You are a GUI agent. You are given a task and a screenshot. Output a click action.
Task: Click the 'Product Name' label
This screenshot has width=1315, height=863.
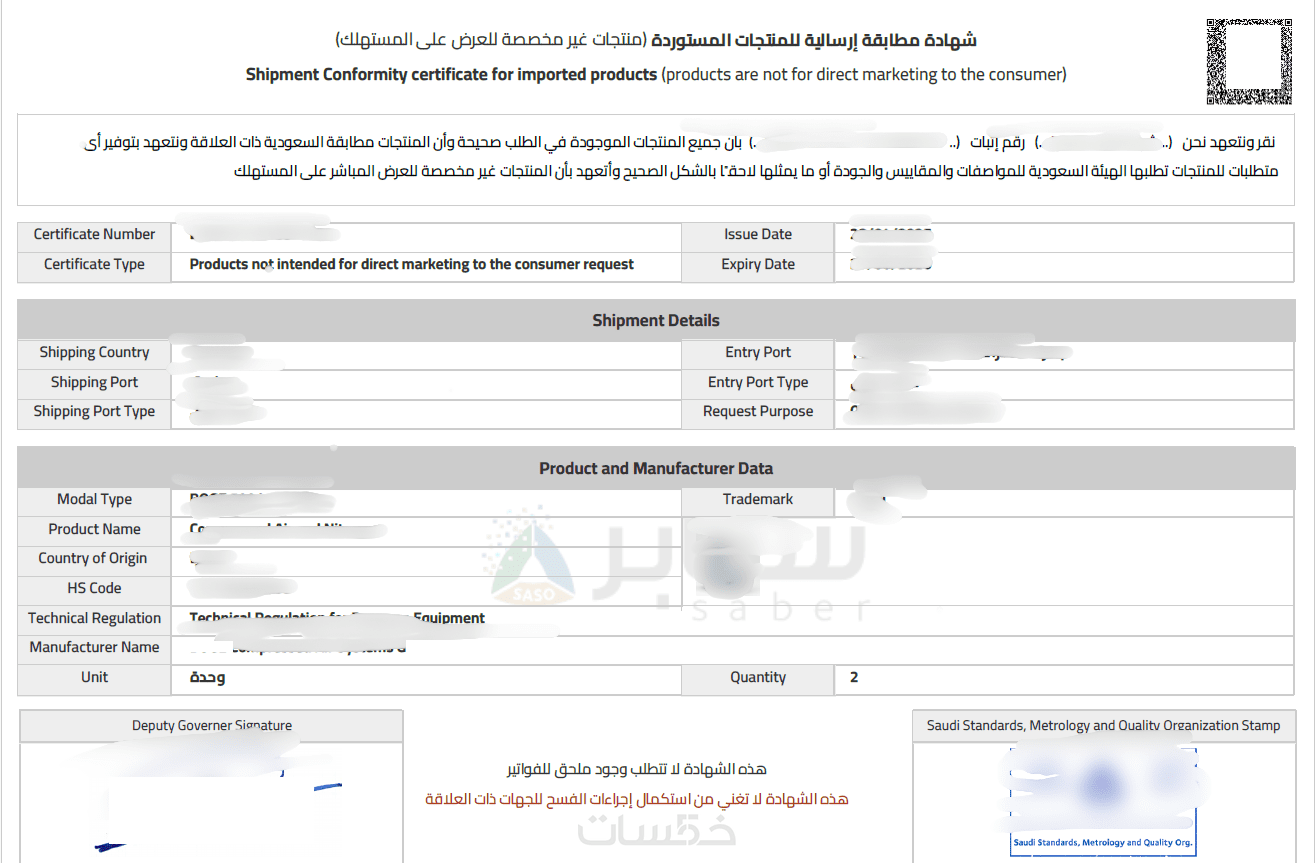point(94,529)
